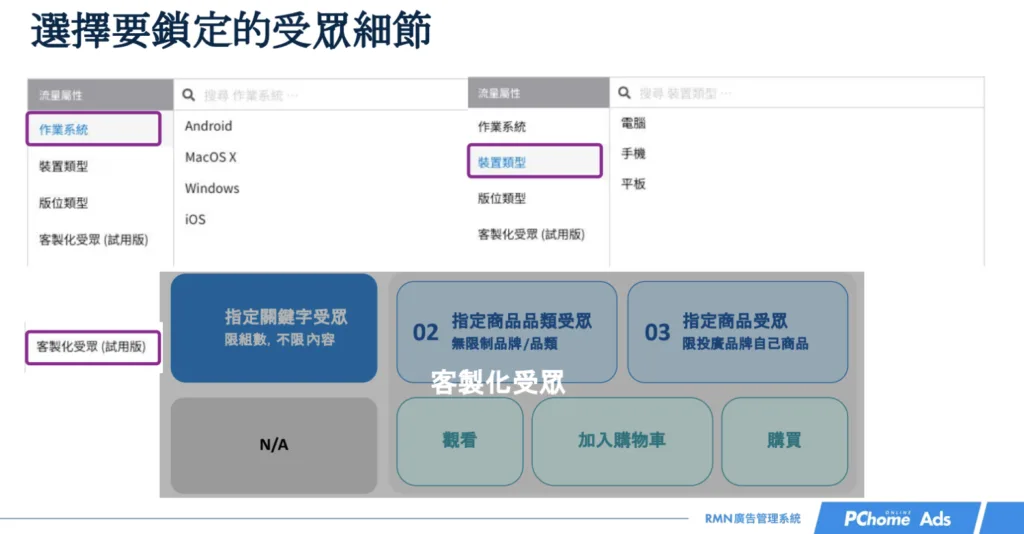Choose 手機 from device types

pos(633,154)
